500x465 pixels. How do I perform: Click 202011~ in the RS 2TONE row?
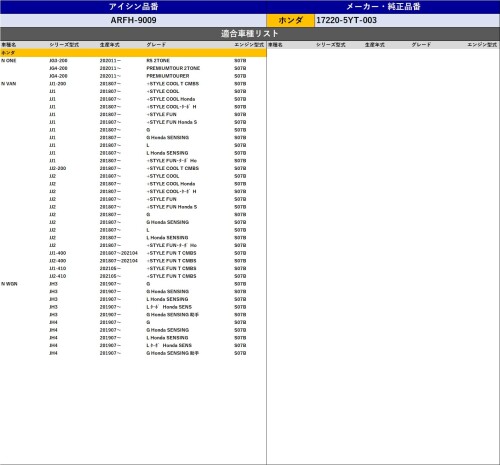click(110, 61)
